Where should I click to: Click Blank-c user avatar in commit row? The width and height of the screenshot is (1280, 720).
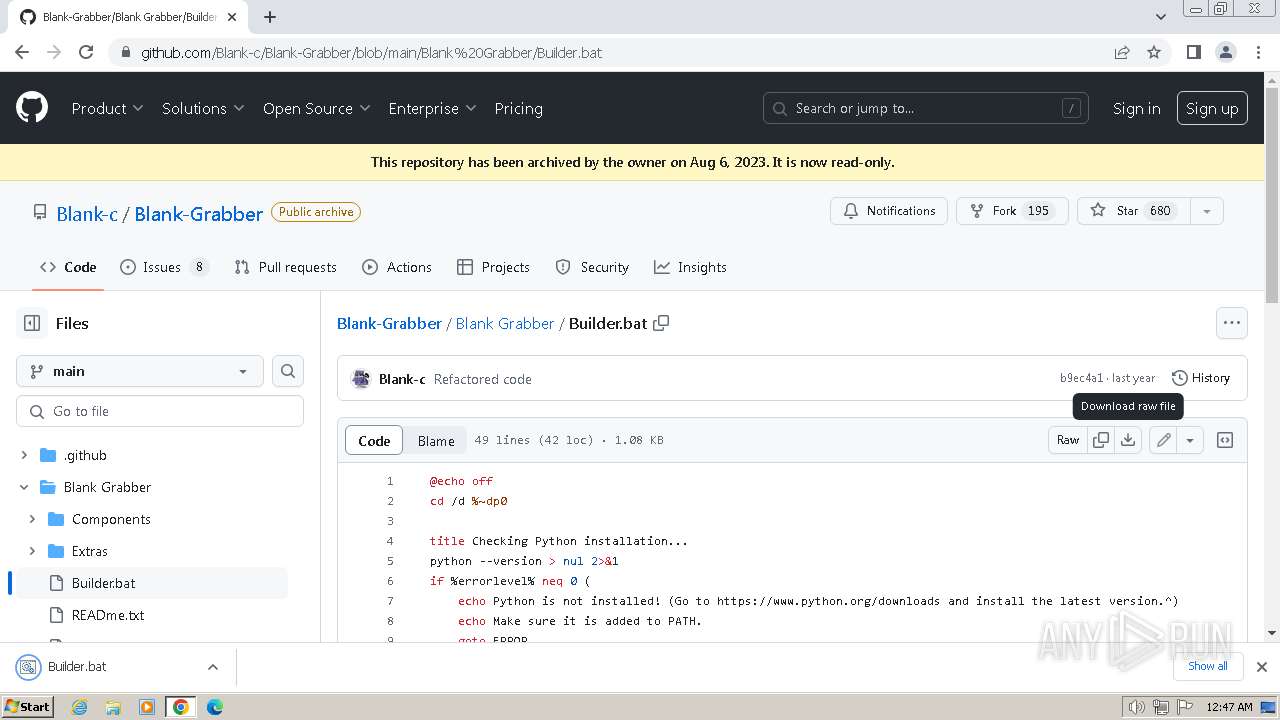pos(361,379)
